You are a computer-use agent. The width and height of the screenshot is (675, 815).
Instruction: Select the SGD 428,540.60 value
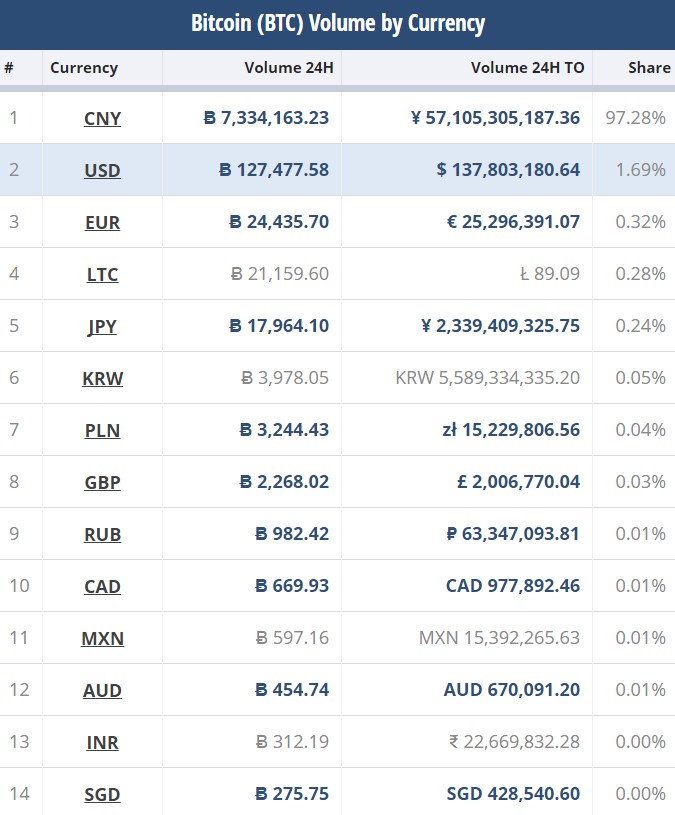click(x=513, y=794)
